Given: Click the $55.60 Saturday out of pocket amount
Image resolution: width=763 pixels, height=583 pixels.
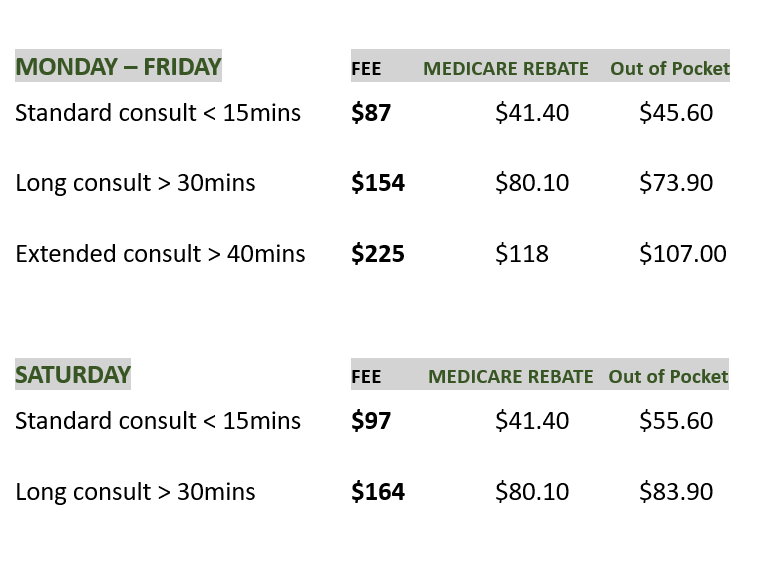Looking at the screenshot, I should click(x=676, y=421).
